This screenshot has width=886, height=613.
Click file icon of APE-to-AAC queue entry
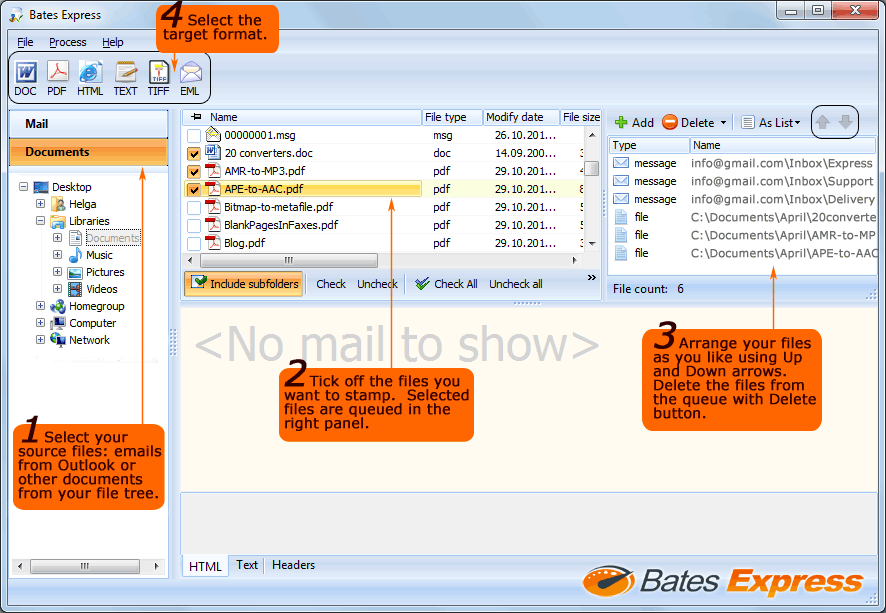[x=621, y=253]
